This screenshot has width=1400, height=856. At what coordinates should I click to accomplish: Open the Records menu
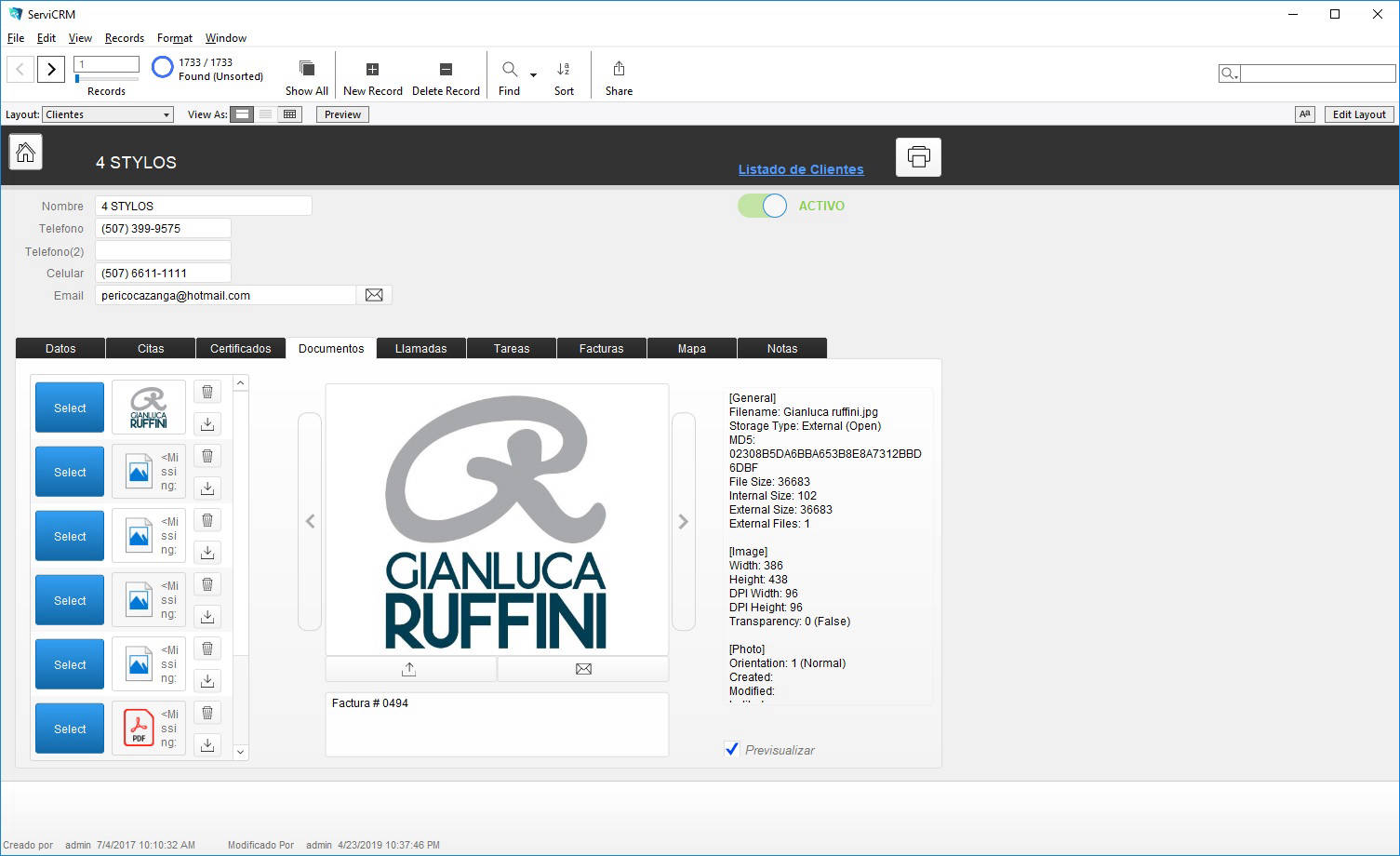(x=125, y=38)
